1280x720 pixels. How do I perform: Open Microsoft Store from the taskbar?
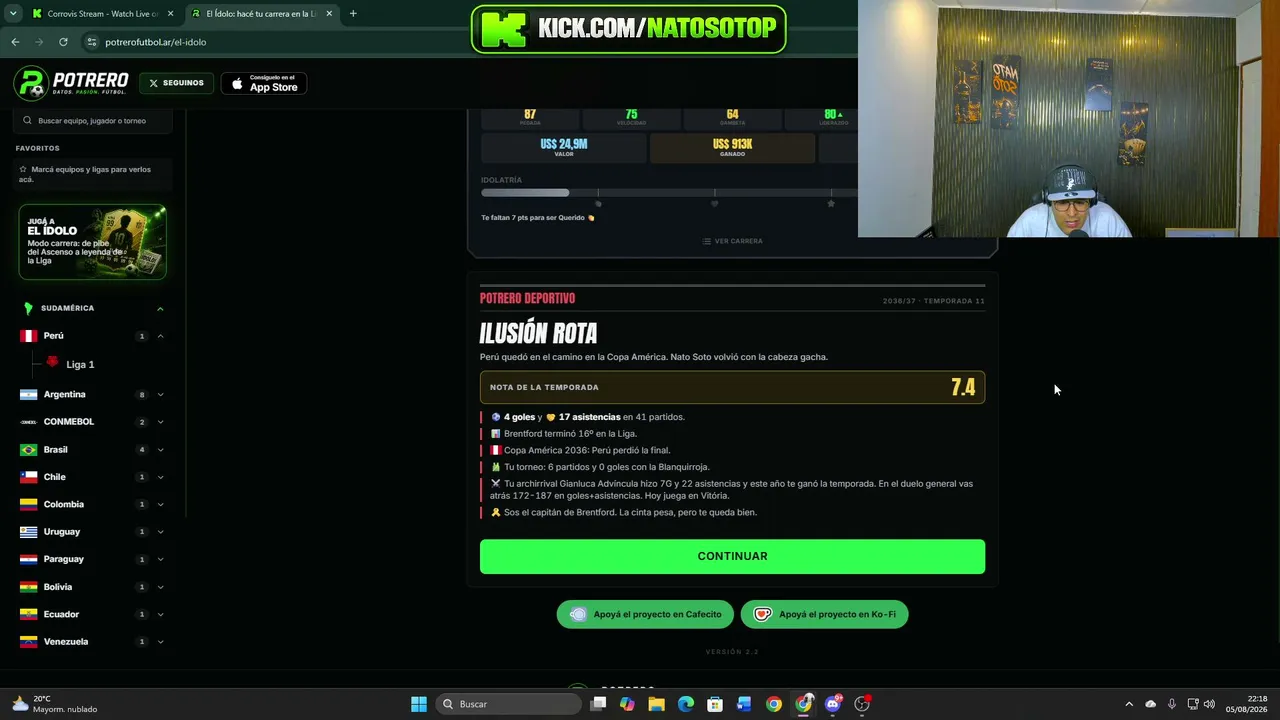click(715, 704)
